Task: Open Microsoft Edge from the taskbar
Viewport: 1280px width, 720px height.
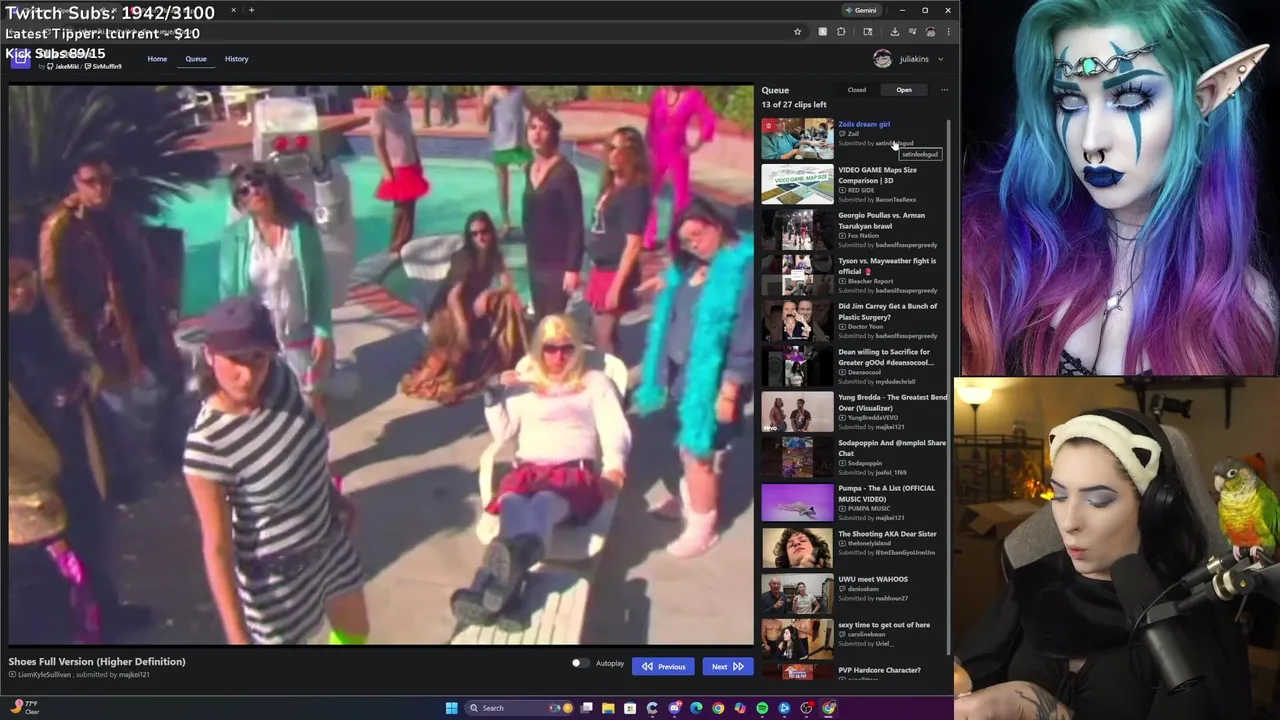Action: [696, 708]
